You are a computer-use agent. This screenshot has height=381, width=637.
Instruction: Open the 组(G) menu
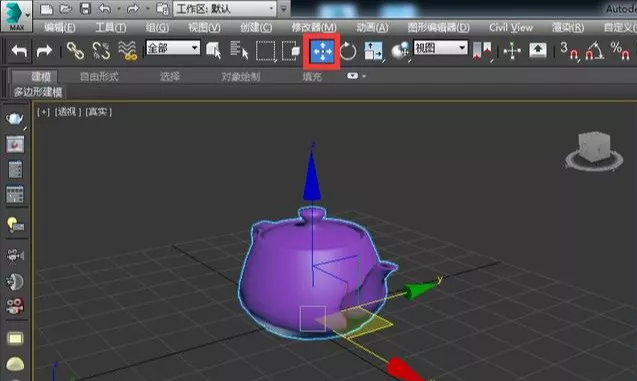pyautogui.click(x=157, y=28)
